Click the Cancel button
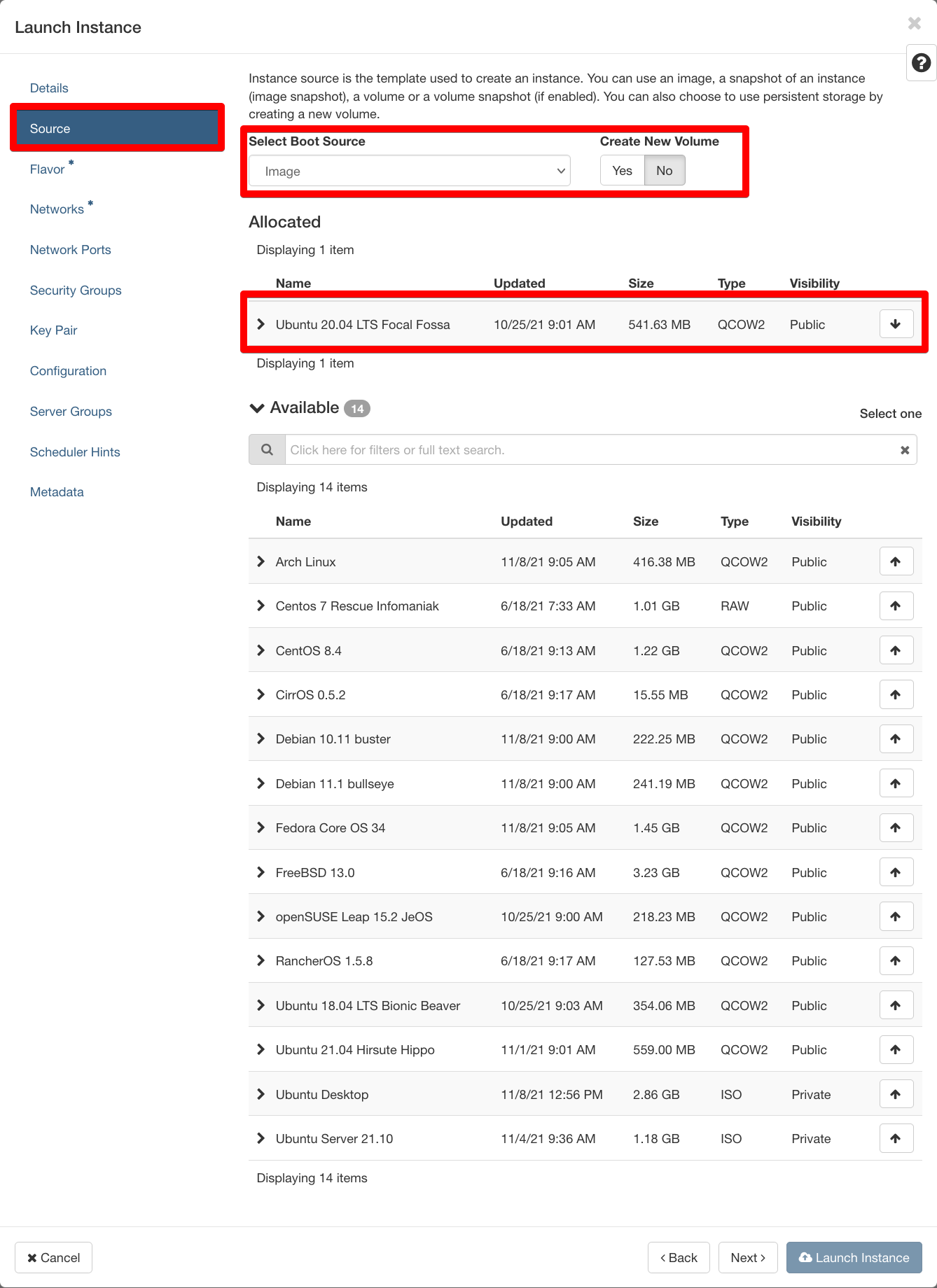 [x=53, y=1258]
